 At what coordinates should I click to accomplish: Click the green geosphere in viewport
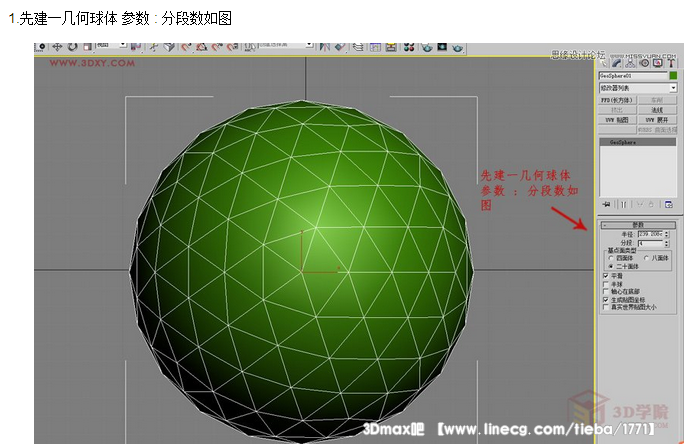point(301,271)
